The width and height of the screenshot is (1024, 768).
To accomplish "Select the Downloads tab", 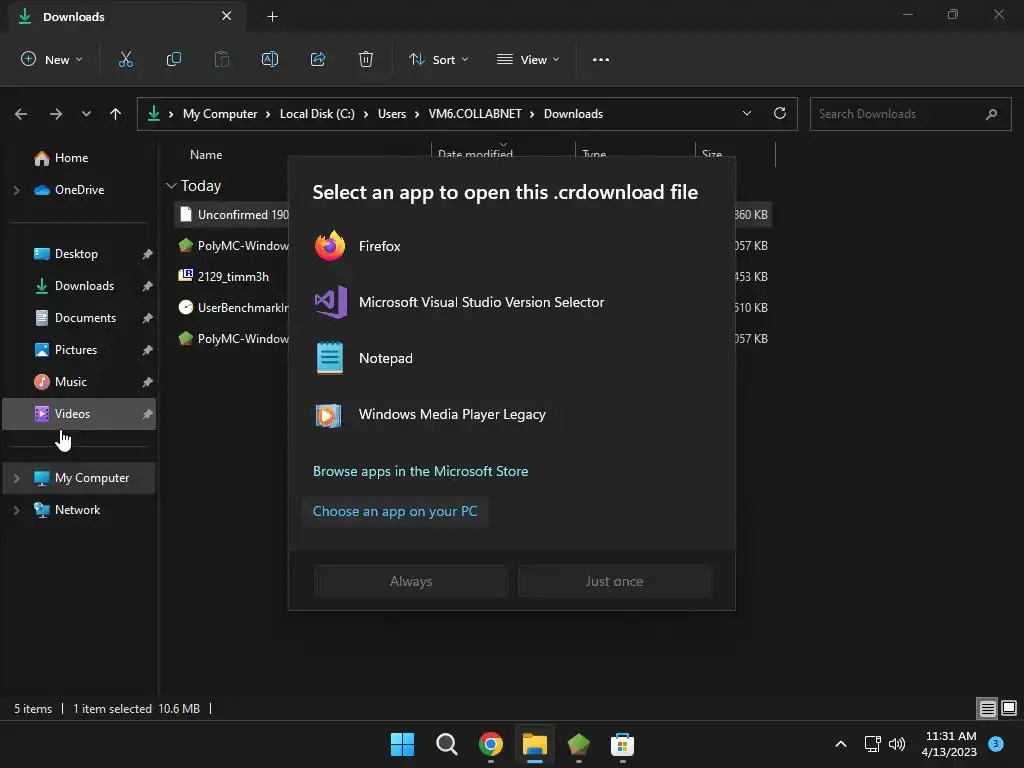I will (x=127, y=17).
